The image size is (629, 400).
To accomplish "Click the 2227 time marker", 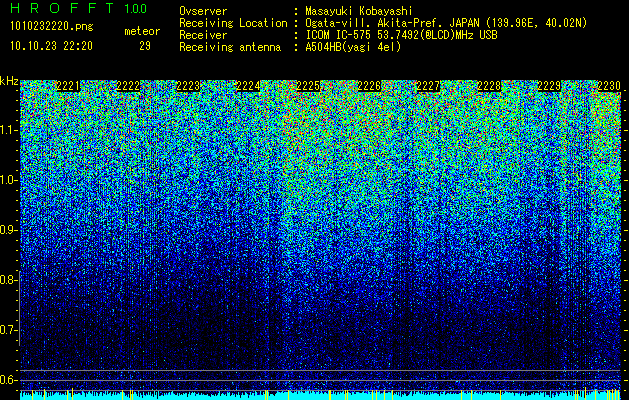I will pyautogui.click(x=429, y=86).
